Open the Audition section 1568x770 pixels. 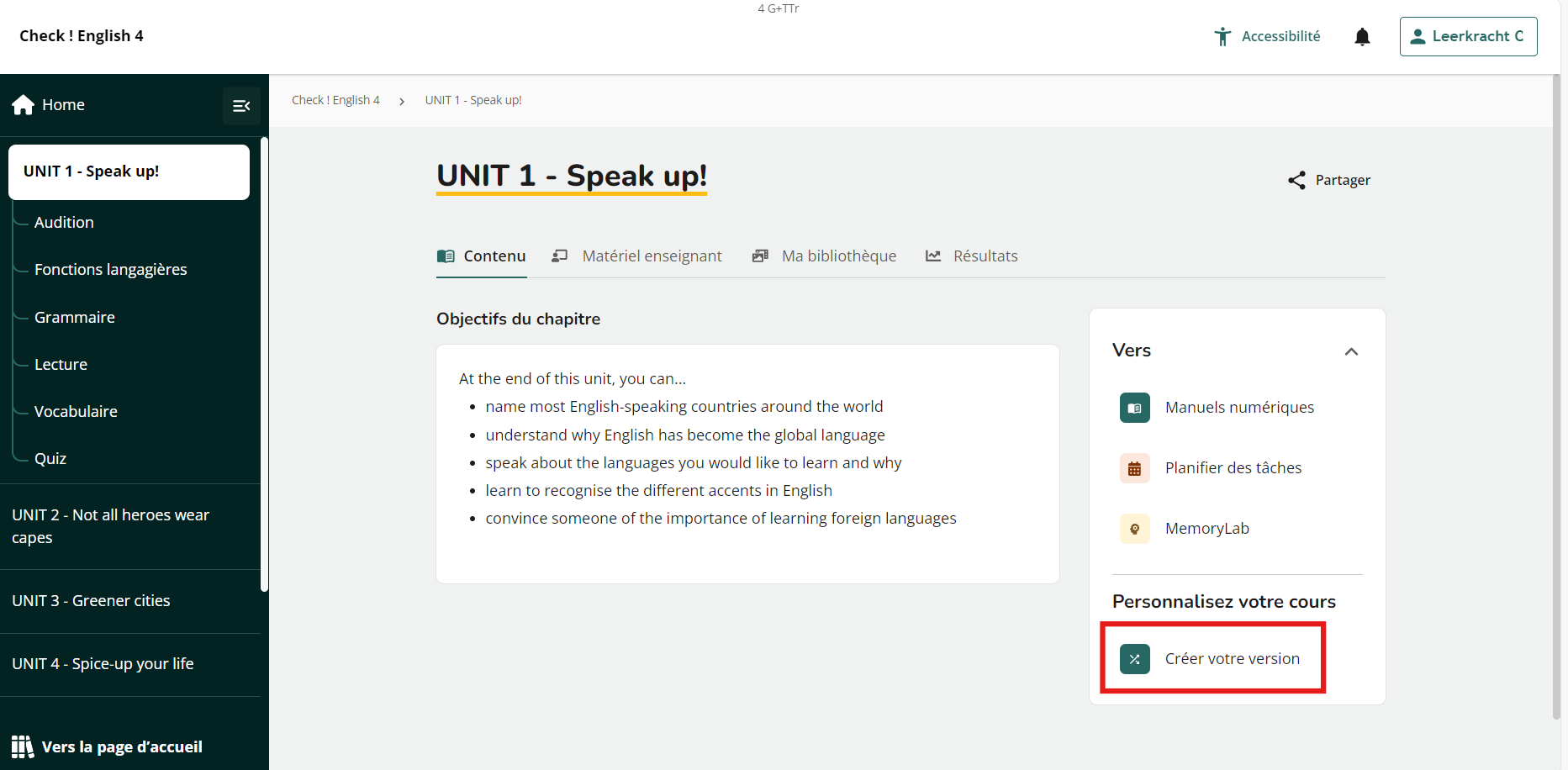coord(64,223)
